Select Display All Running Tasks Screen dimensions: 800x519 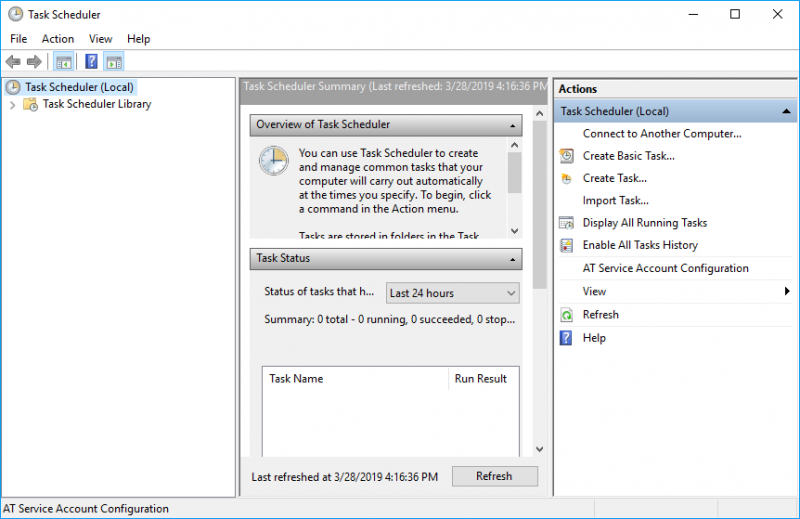(x=645, y=223)
